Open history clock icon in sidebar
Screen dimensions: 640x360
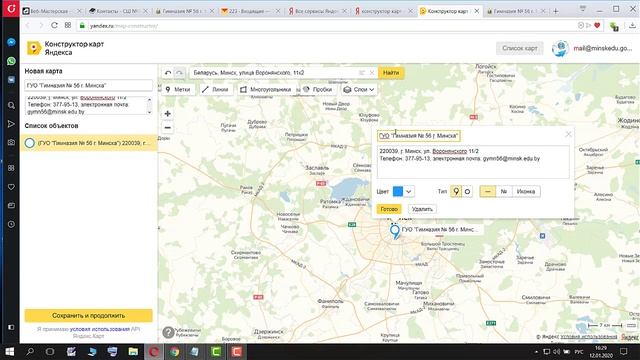(11, 224)
